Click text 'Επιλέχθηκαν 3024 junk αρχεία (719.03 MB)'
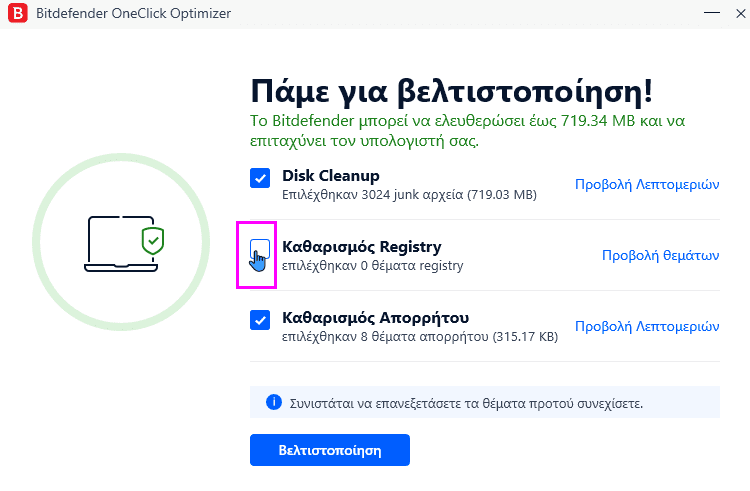 point(409,195)
